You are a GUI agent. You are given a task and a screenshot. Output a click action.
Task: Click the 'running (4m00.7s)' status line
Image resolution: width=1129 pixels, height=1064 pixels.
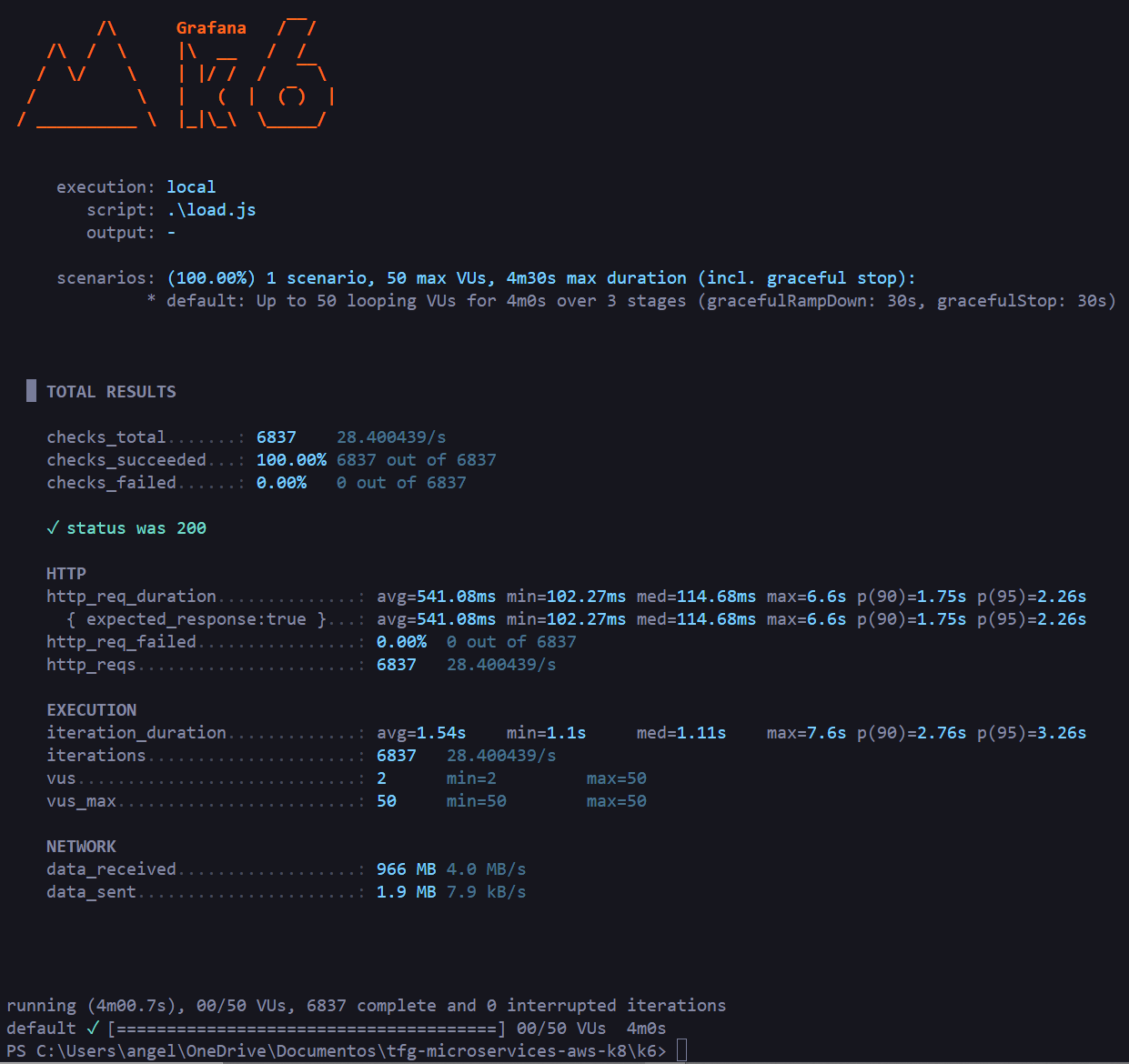point(367,1006)
